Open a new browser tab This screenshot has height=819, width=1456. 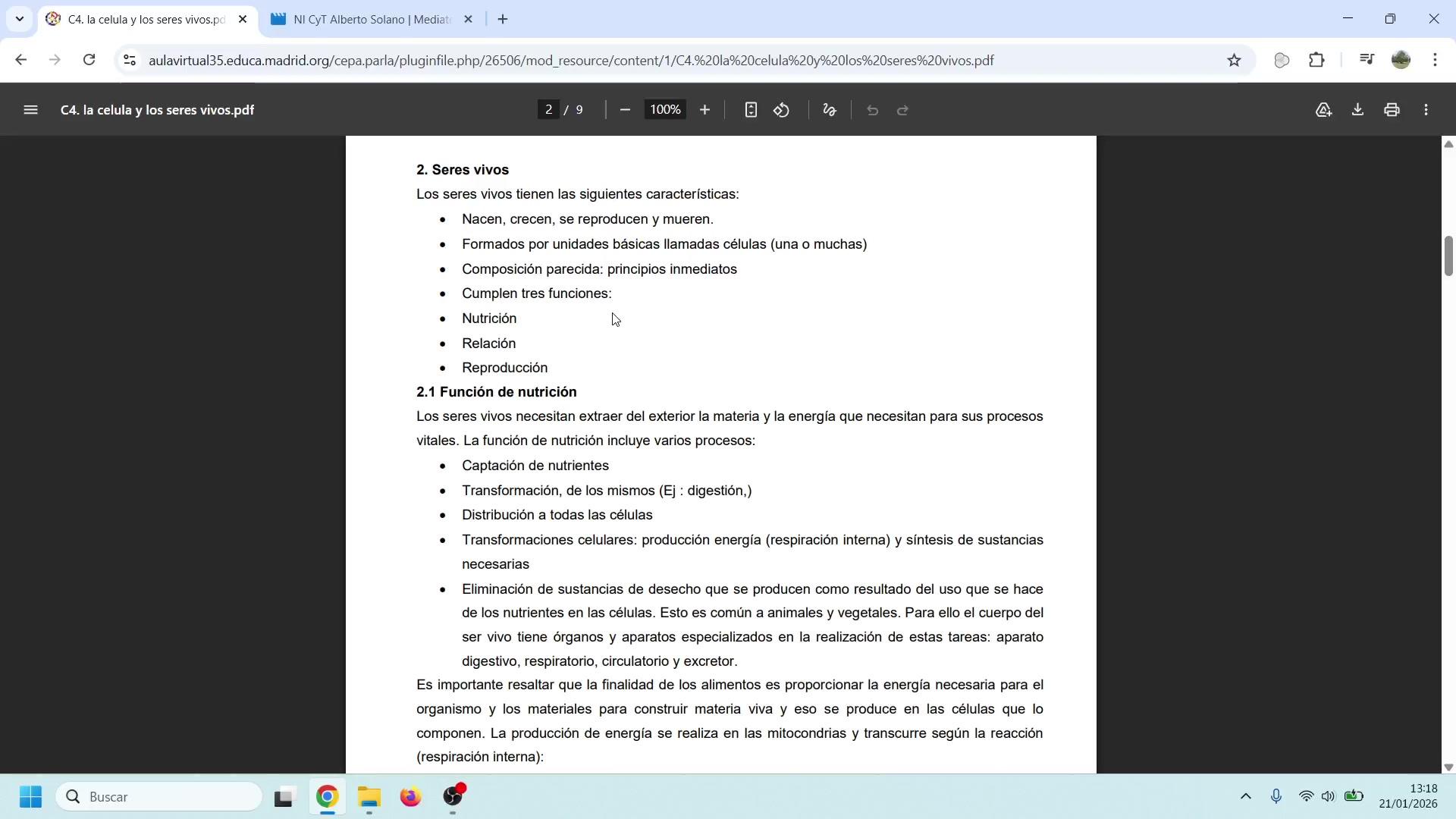click(503, 20)
